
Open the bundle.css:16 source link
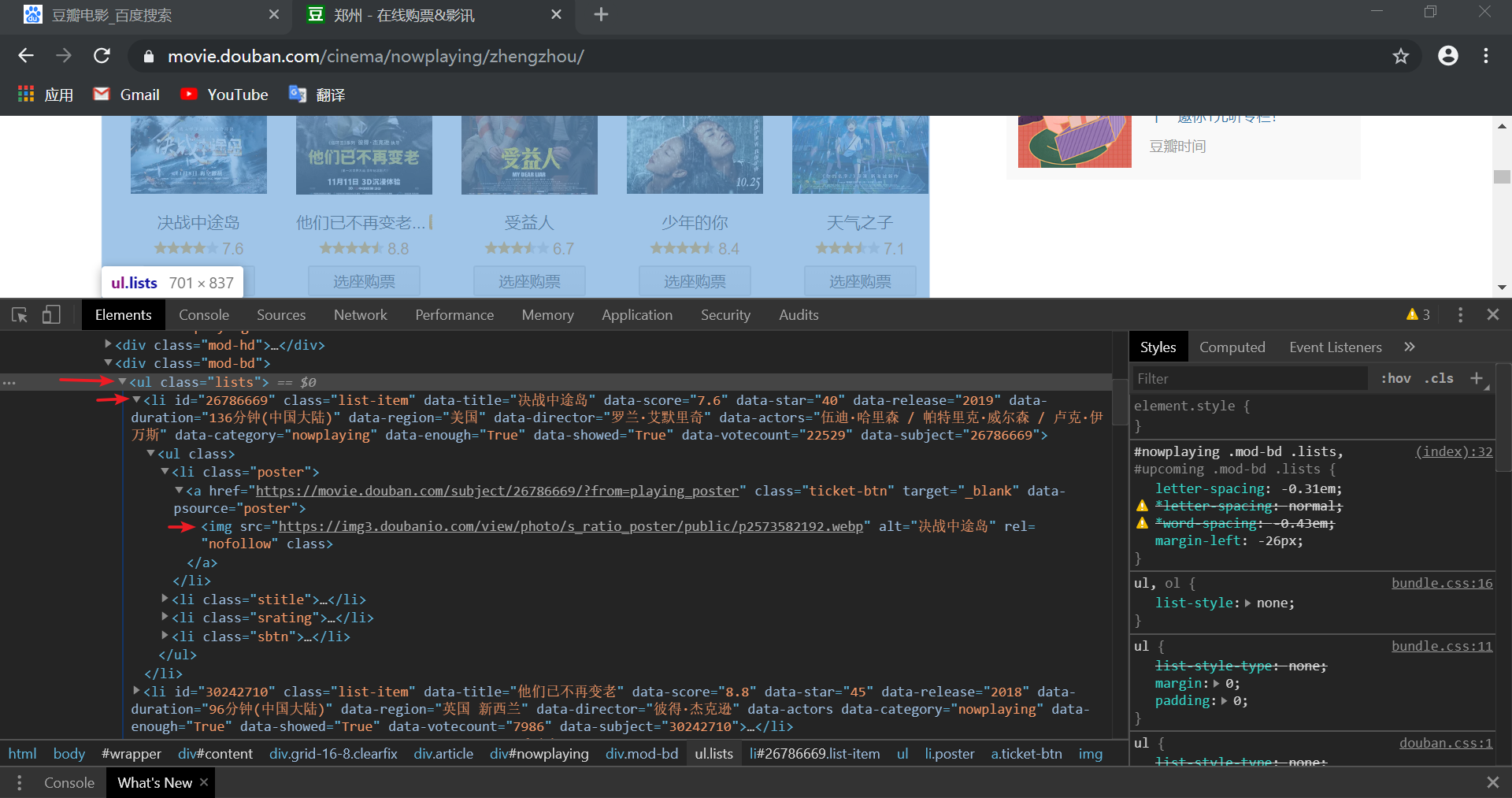[x=1442, y=583]
